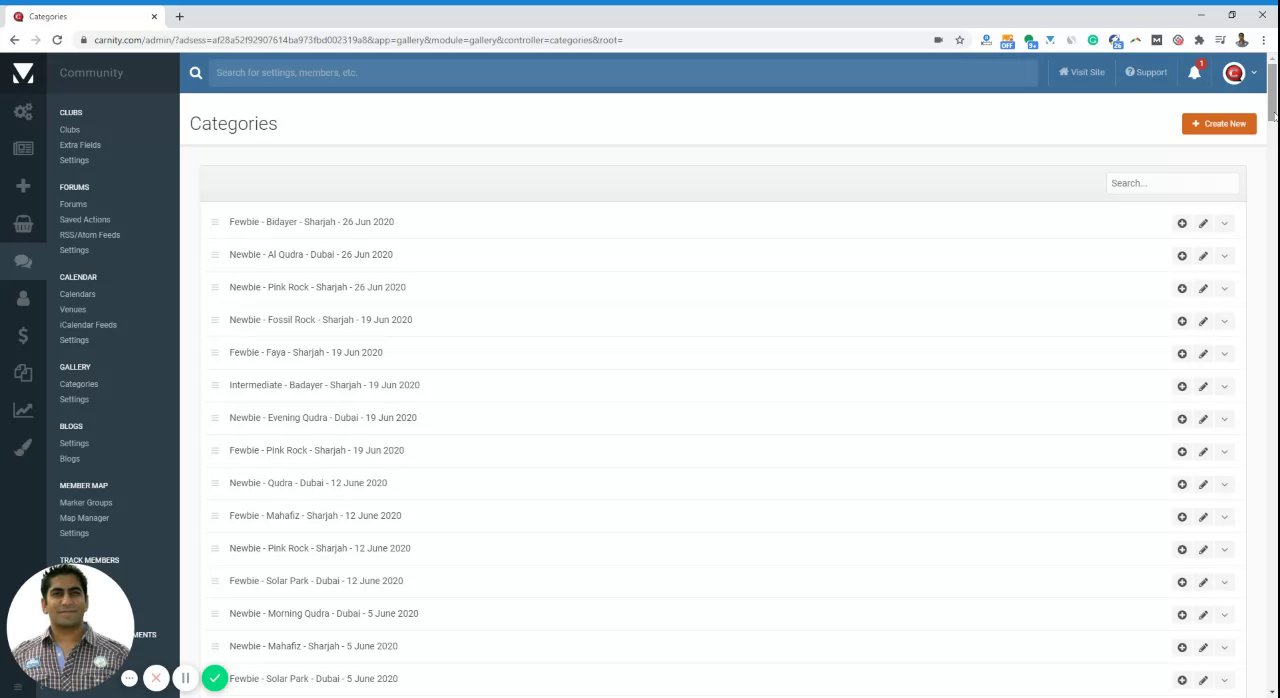Click the Invision Community logo
This screenshot has height=698, width=1280.
click(x=23, y=73)
